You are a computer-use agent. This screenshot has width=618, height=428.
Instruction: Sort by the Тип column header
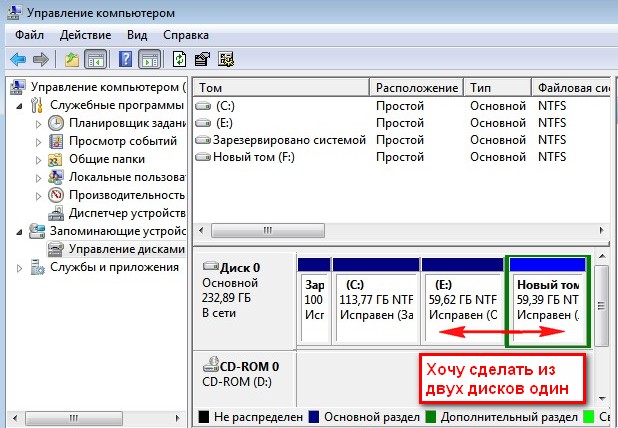tap(498, 87)
